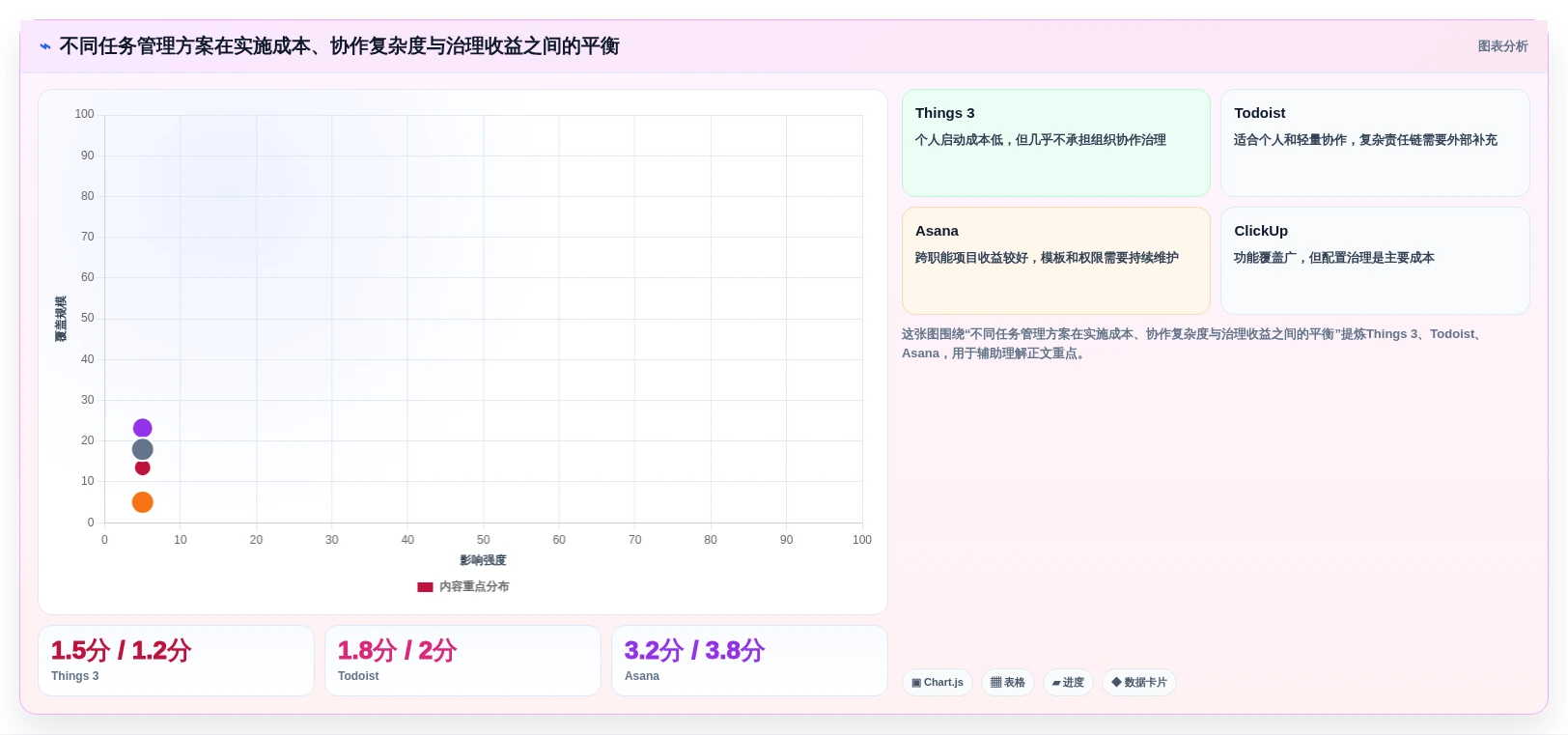The height and width of the screenshot is (735, 1568).
Task: Click the gray-blue data point on the chart
Action: [x=142, y=449]
